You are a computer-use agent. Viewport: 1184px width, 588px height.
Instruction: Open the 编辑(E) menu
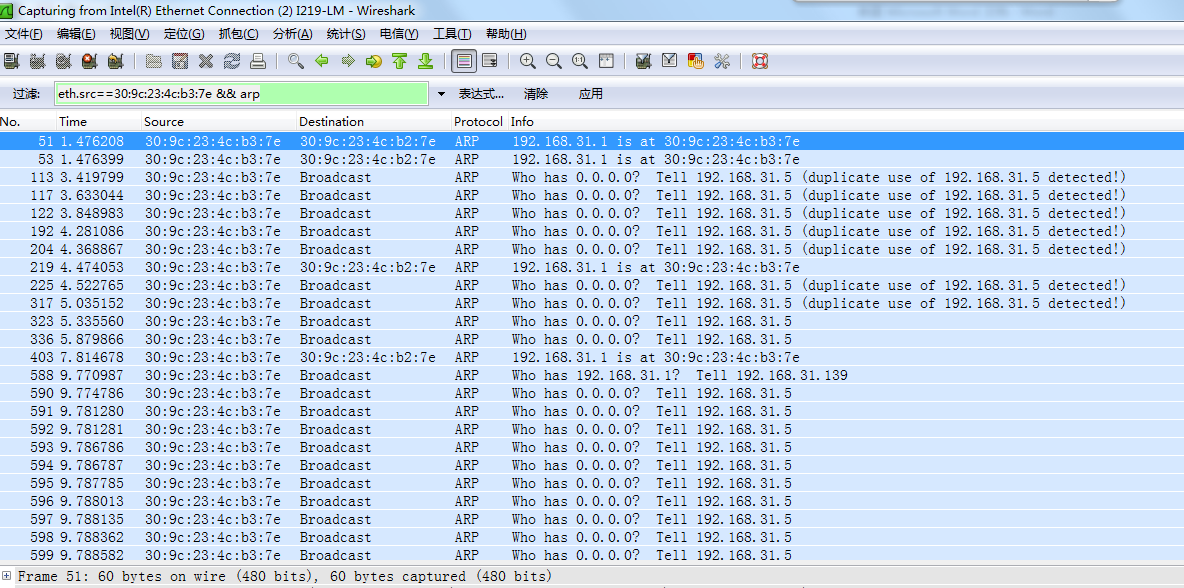click(76, 34)
